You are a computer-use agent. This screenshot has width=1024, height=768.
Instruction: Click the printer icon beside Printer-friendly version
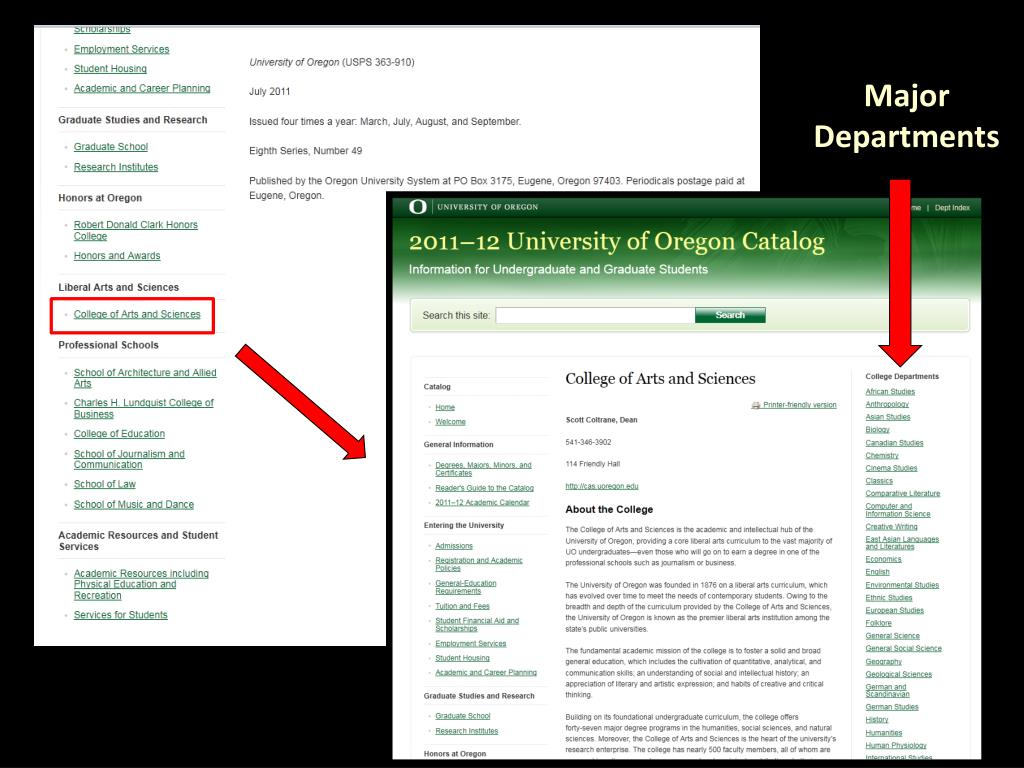[756, 405]
